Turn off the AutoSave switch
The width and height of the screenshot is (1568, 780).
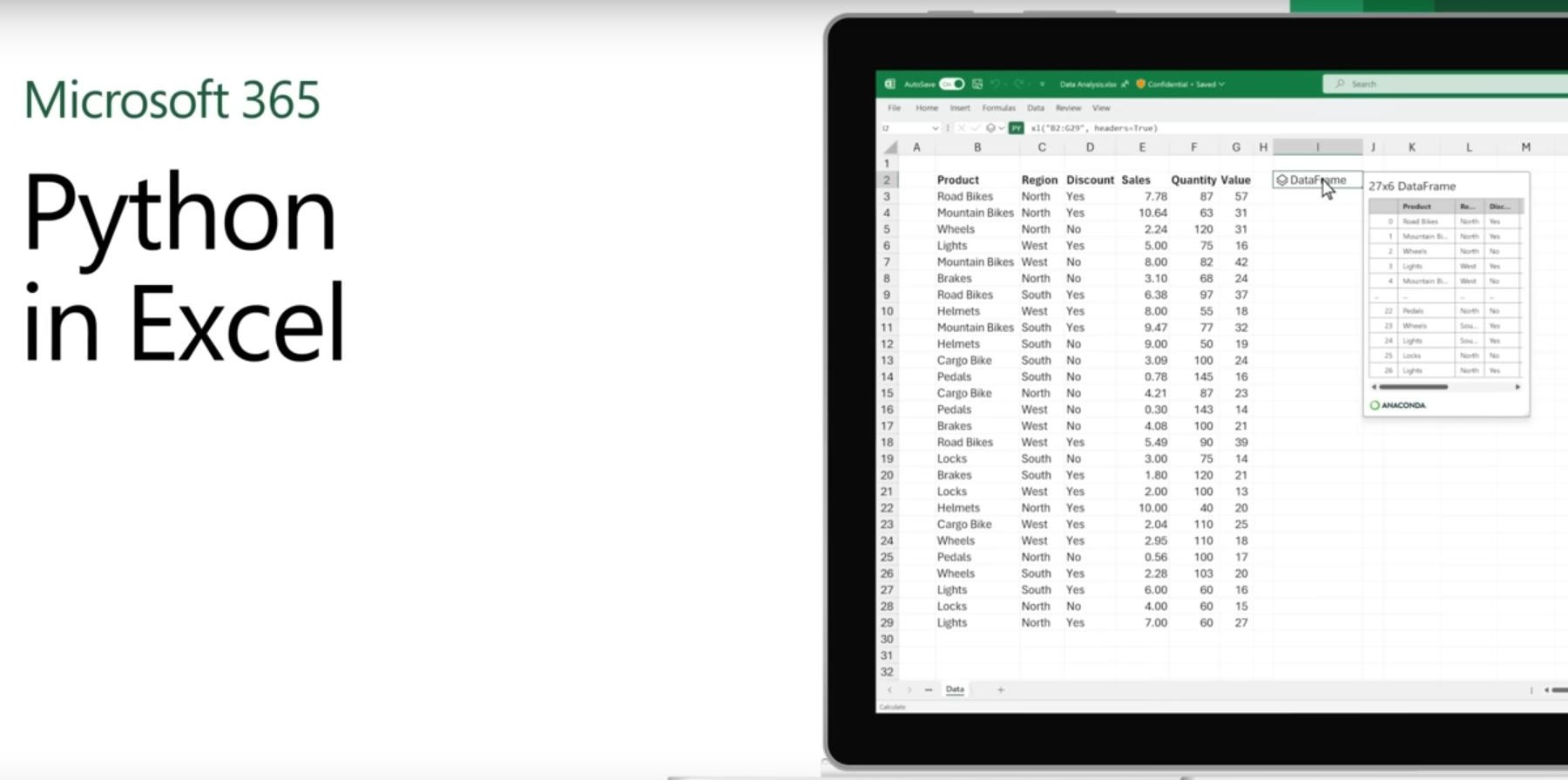(x=951, y=84)
